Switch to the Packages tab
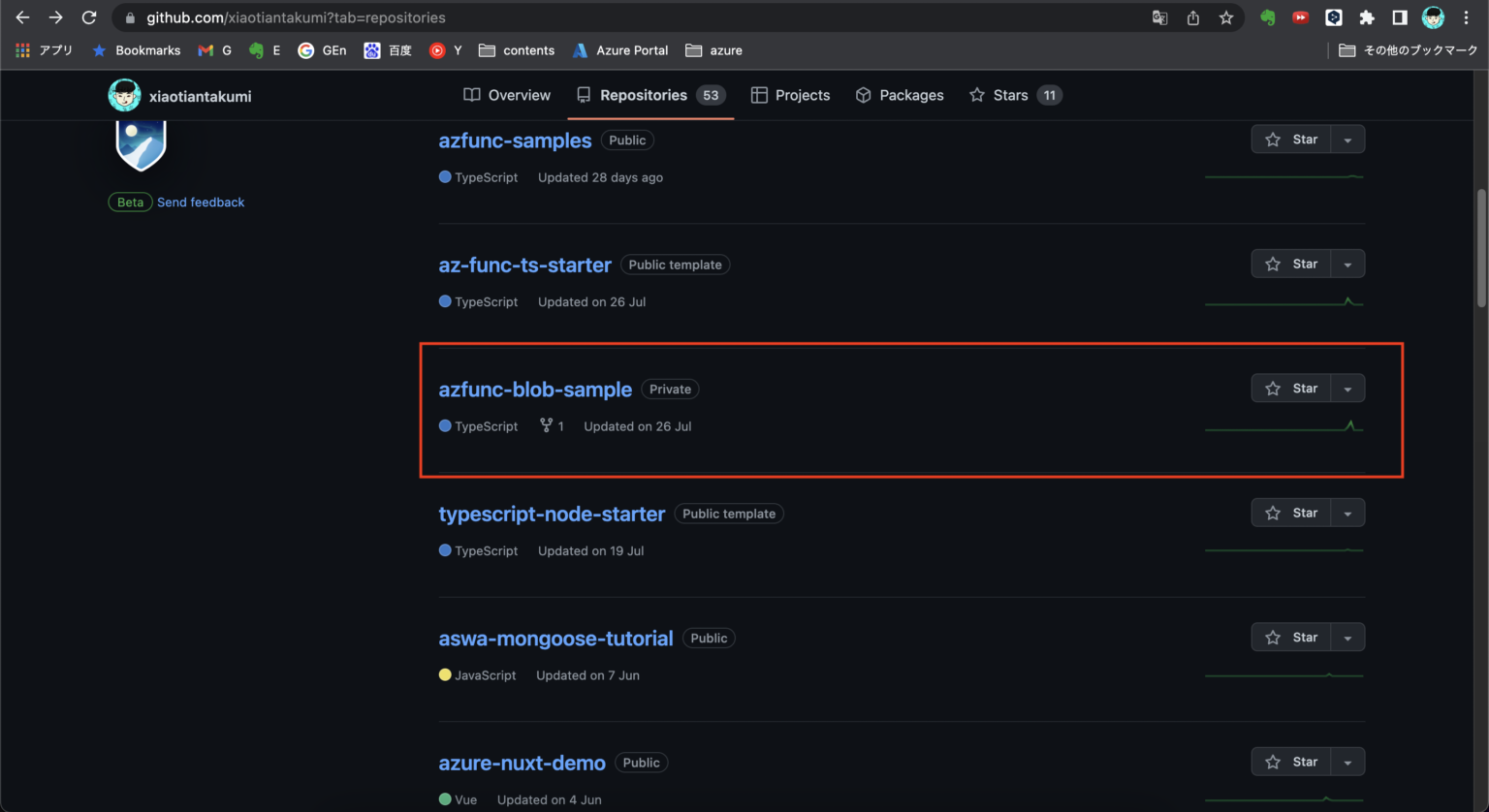 click(x=900, y=95)
